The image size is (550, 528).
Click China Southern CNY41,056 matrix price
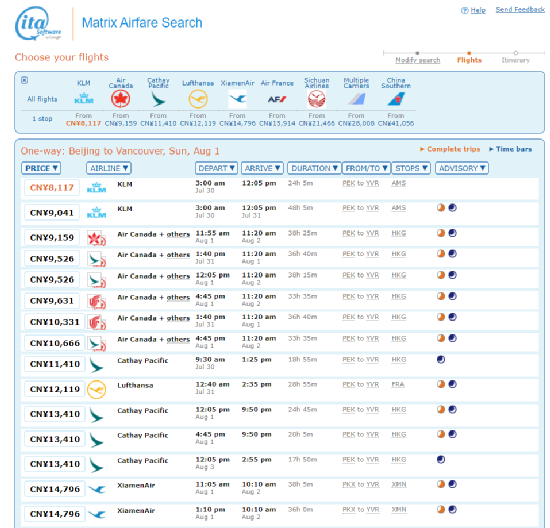[x=396, y=123]
